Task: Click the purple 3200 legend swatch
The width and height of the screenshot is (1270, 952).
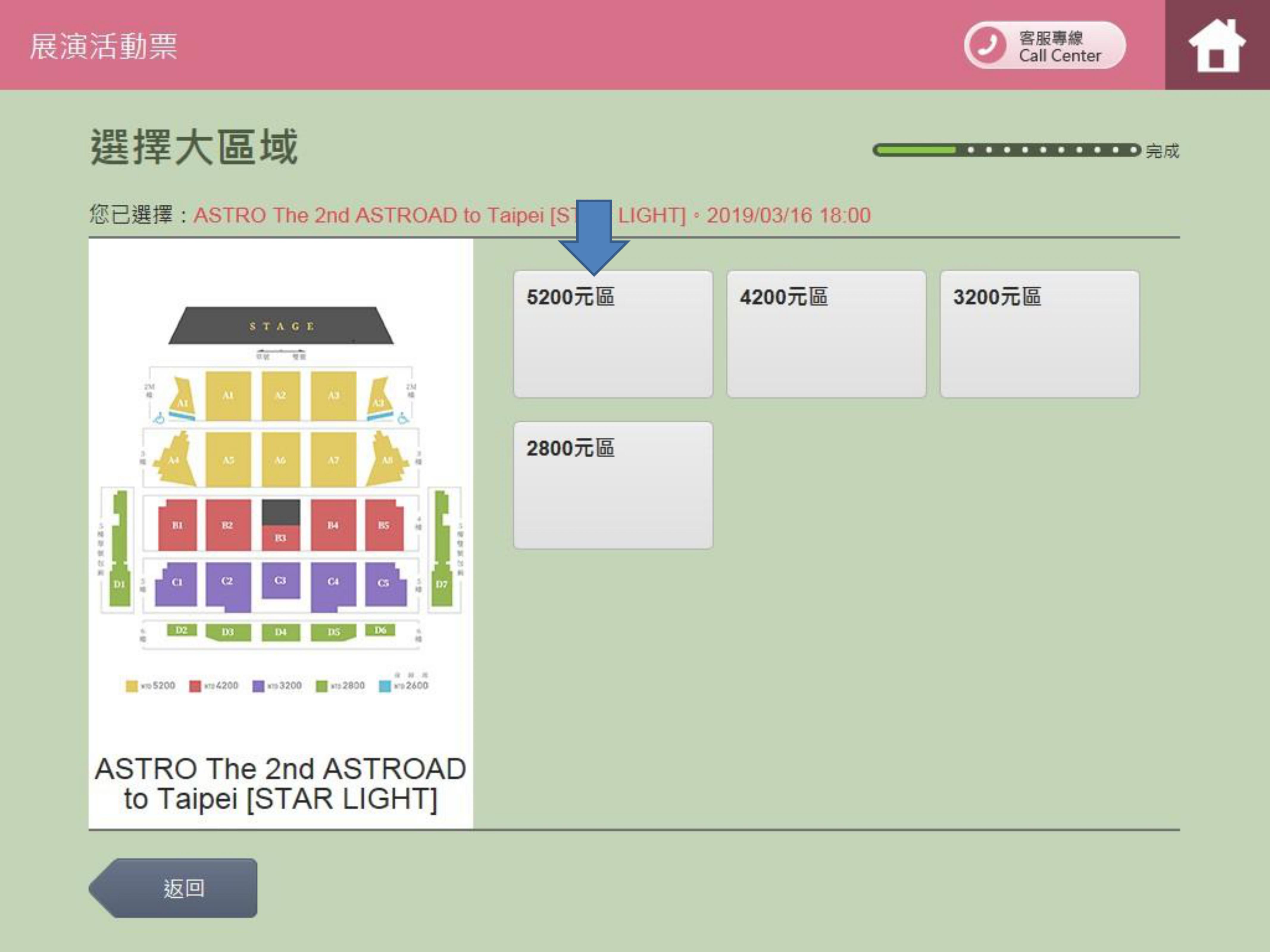Action: pyautogui.click(x=258, y=686)
